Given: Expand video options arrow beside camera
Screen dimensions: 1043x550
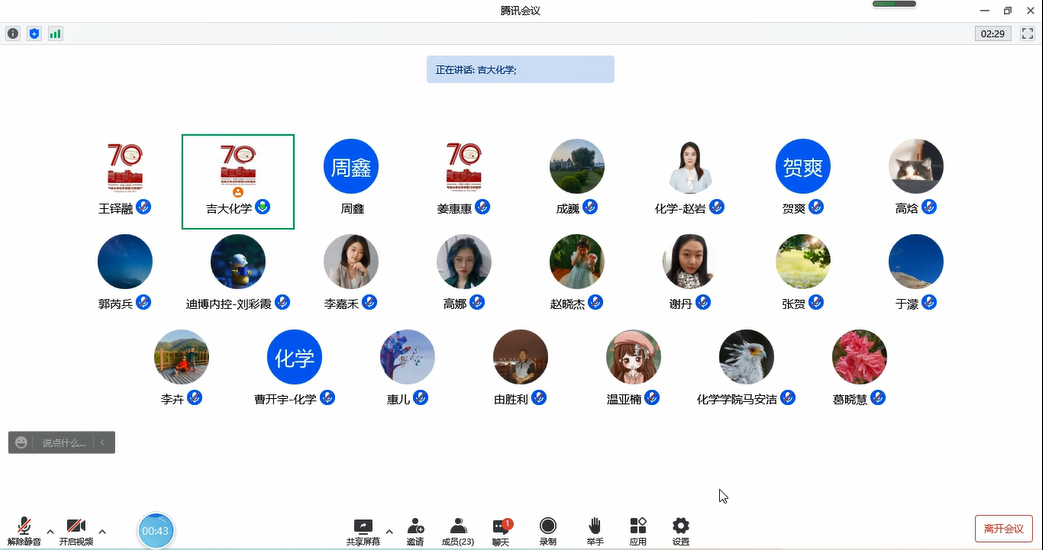Looking at the screenshot, I should (x=102, y=531).
